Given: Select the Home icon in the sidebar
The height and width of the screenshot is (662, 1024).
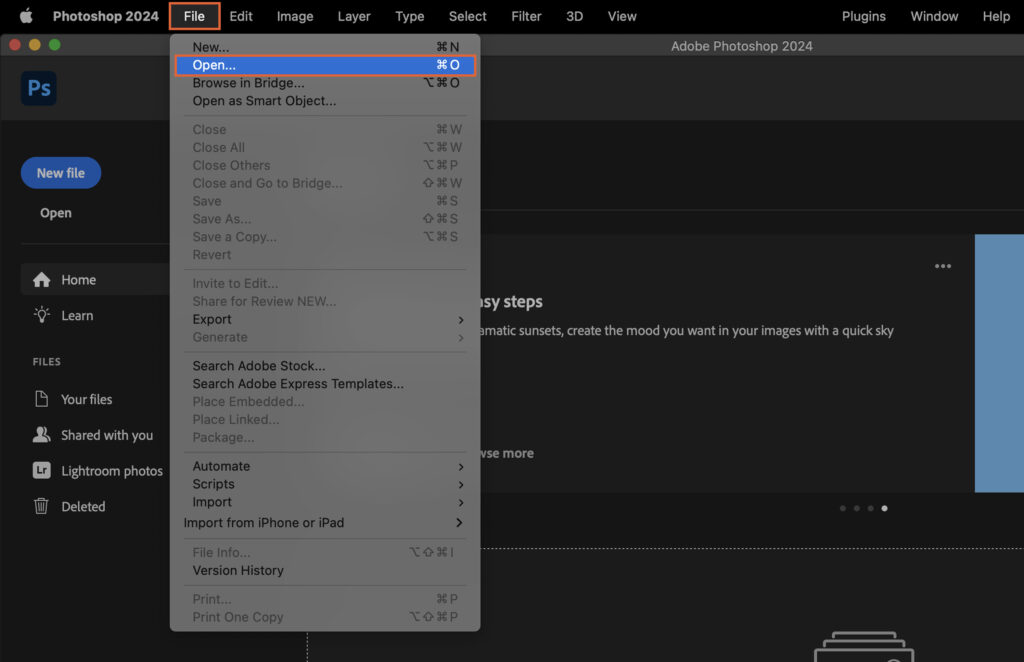Looking at the screenshot, I should 41,279.
